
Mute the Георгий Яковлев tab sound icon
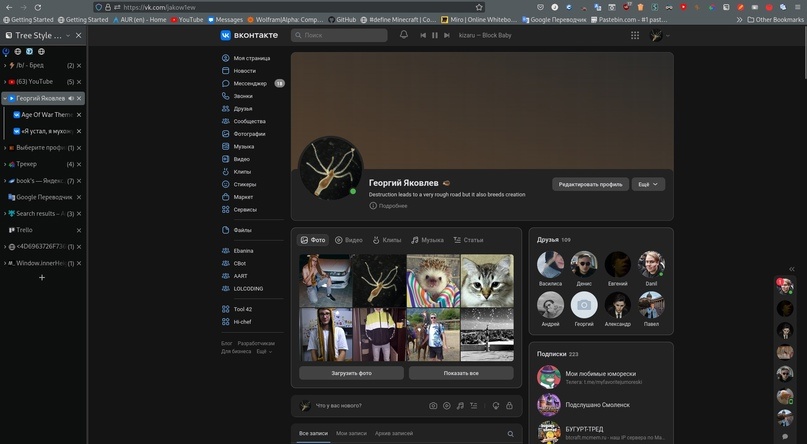[x=70, y=98]
